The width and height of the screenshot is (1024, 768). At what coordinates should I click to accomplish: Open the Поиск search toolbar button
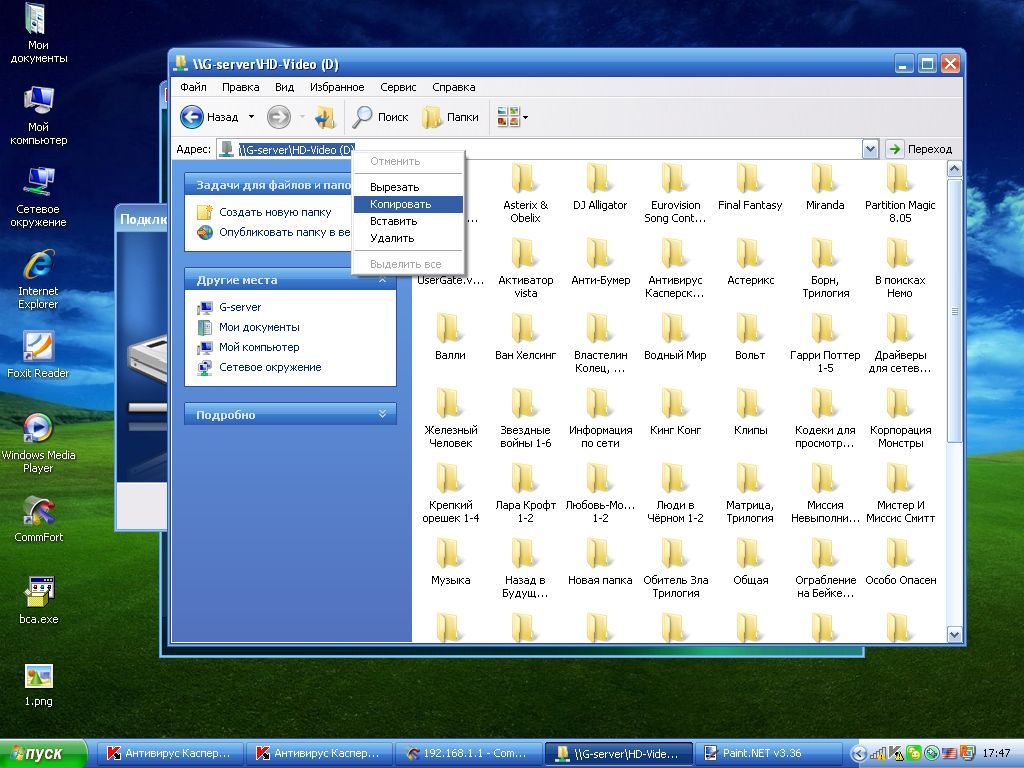point(380,118)
